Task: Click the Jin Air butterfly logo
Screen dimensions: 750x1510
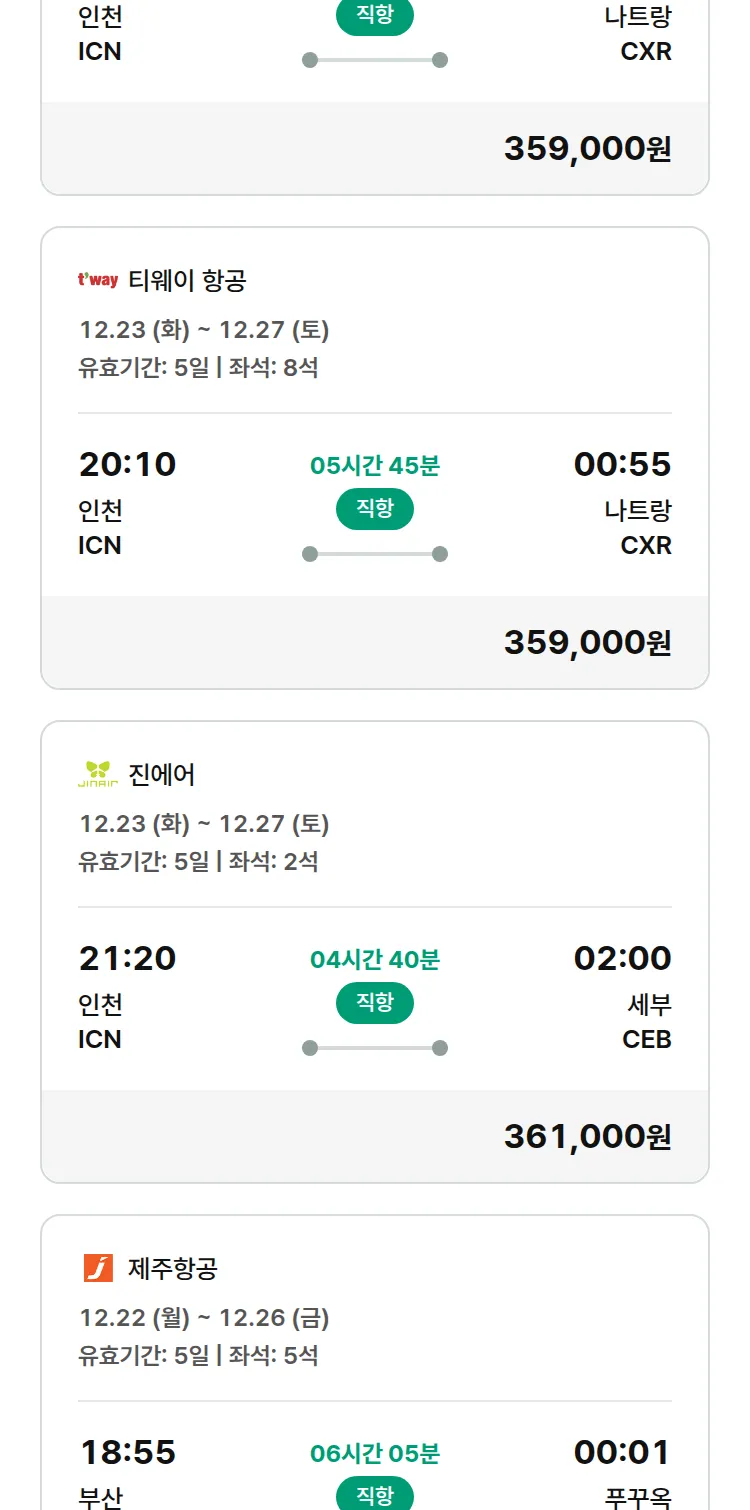Action: click(98, 774)
